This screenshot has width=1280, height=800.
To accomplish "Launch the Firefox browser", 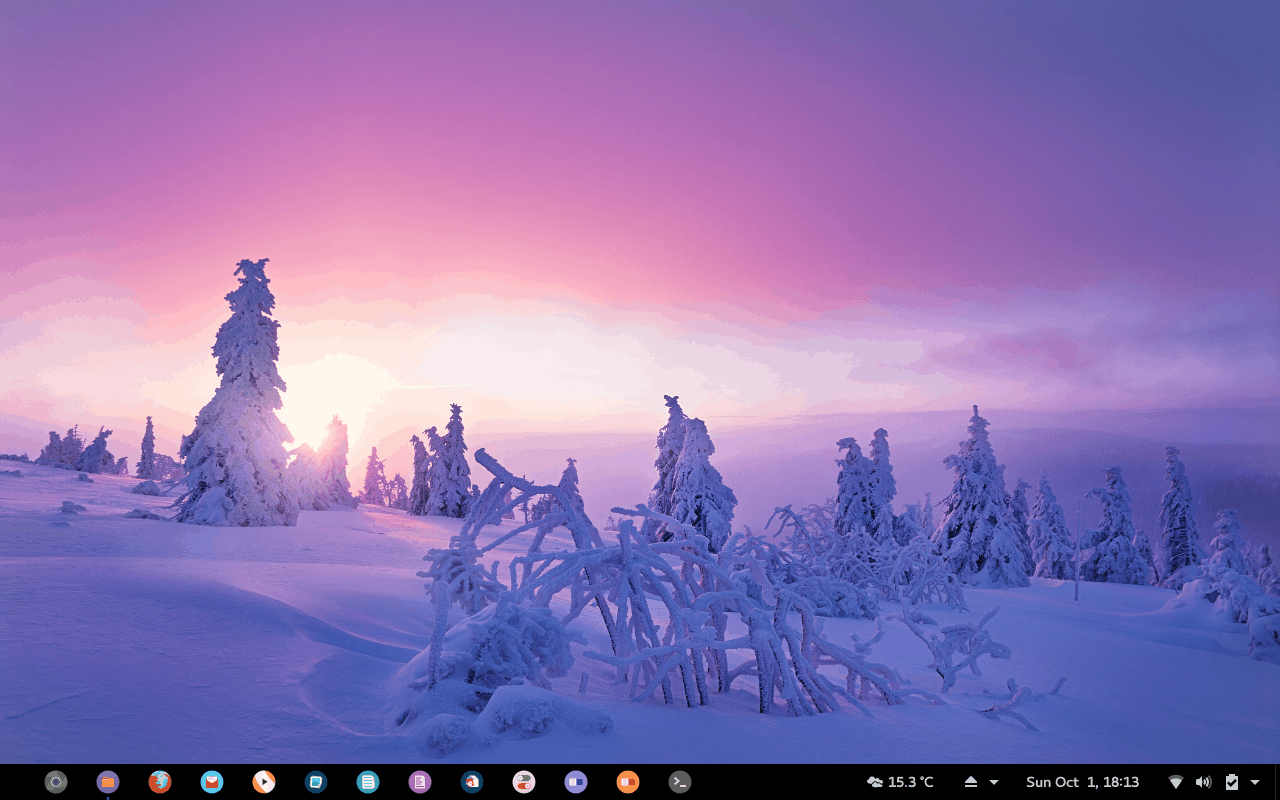I will [160, 782].
